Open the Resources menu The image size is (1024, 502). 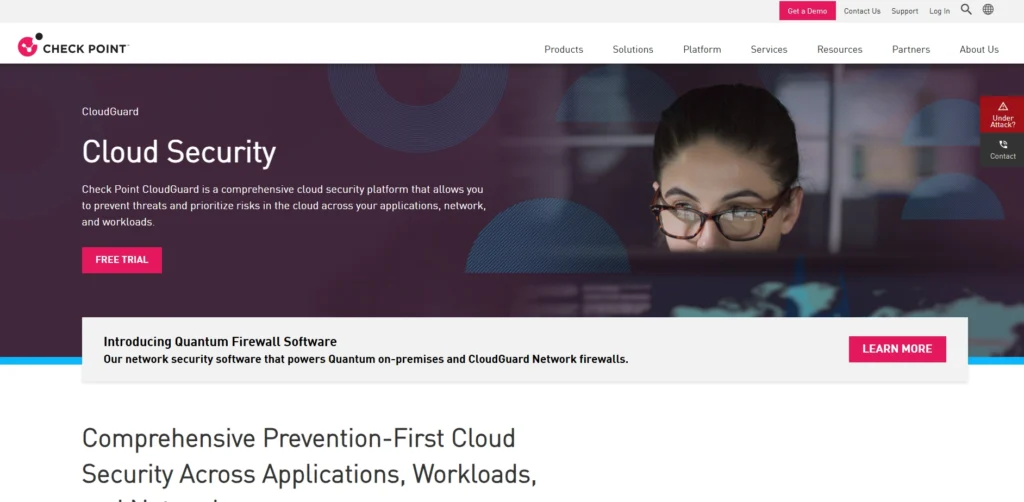click(839, 50)
